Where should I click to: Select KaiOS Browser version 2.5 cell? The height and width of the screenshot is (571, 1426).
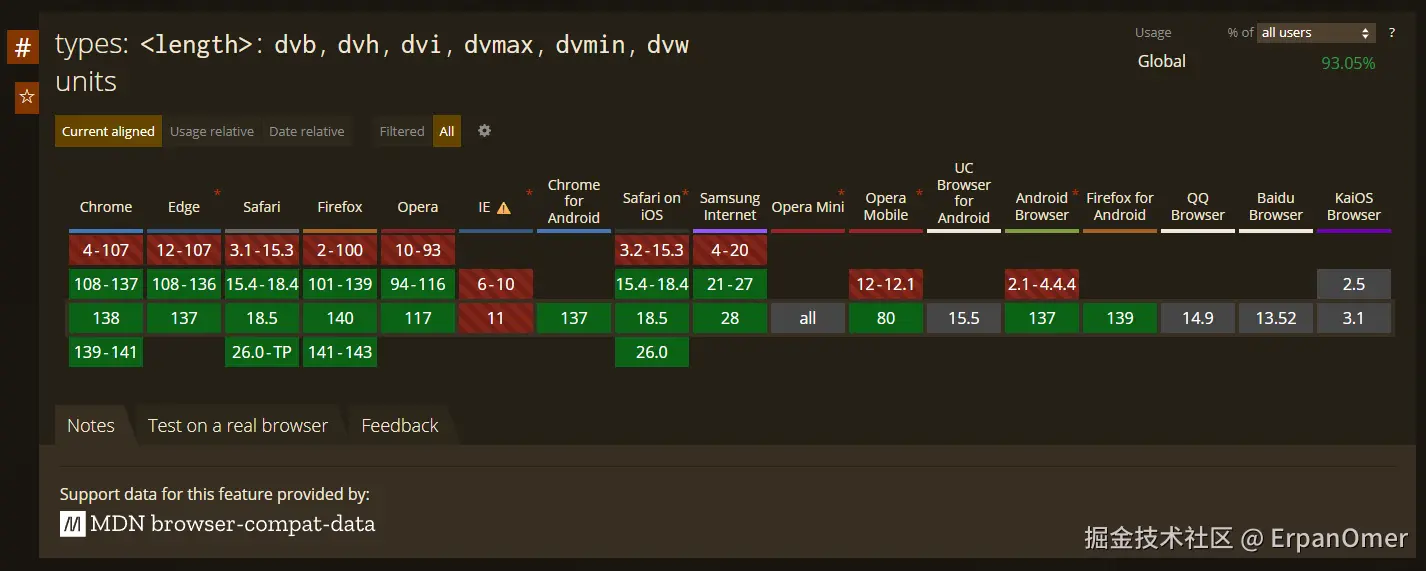tap(1354, 284)
